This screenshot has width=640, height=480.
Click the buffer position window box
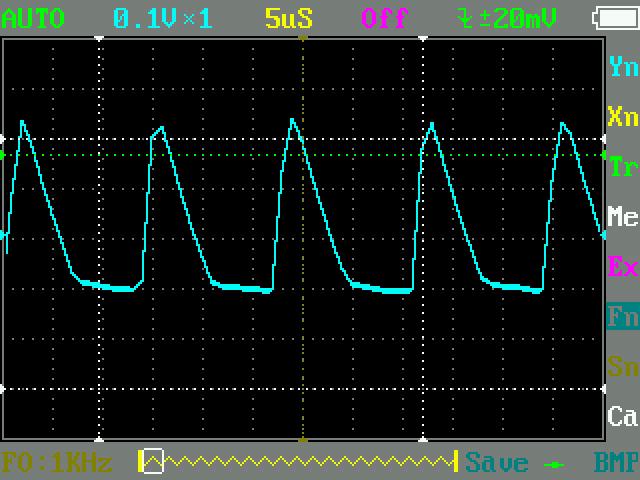click(153, 461)
